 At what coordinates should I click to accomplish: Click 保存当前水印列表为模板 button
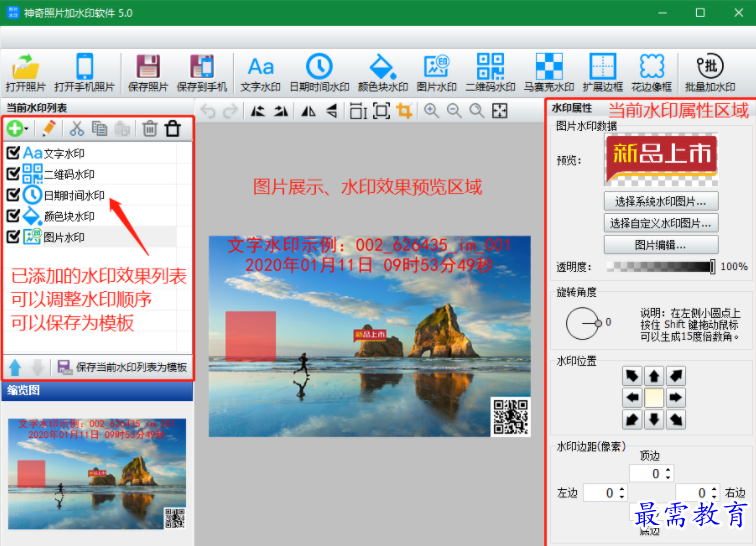click(x=122, y=367)
